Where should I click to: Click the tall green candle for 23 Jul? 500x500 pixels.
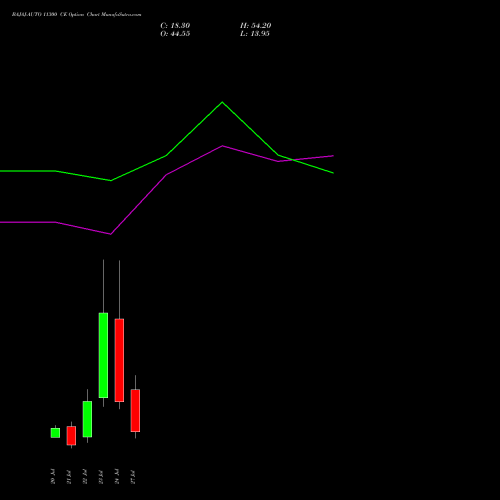click(103, 355)
